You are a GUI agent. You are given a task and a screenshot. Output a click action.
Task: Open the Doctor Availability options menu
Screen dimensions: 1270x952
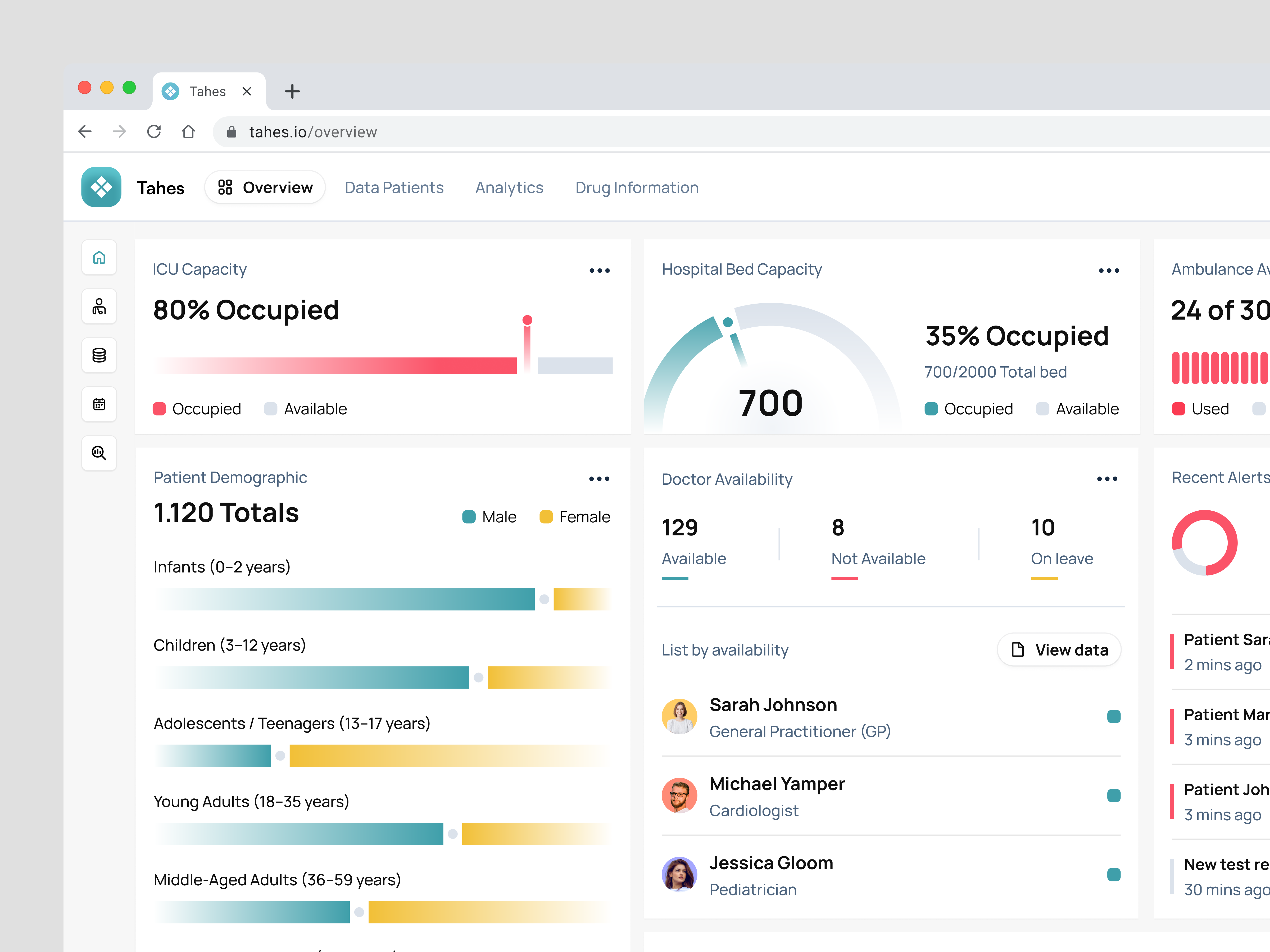click(x=1108, y=478)
